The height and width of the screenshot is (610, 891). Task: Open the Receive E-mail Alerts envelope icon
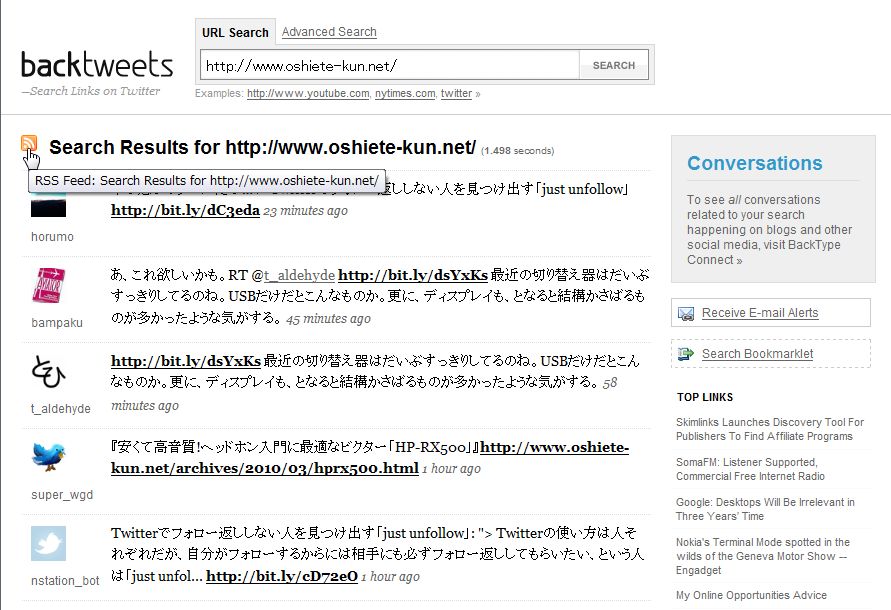(x=686, y=313)
